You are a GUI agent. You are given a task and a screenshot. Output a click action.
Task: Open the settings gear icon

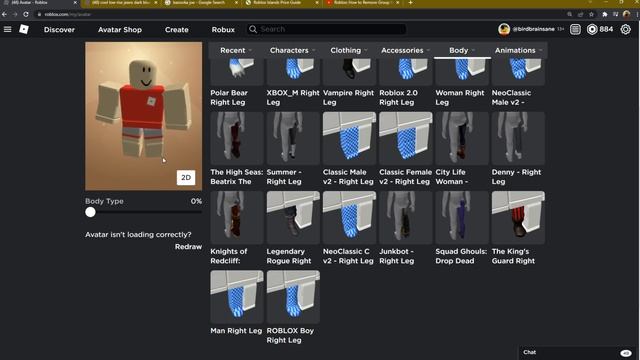(625, 29)
